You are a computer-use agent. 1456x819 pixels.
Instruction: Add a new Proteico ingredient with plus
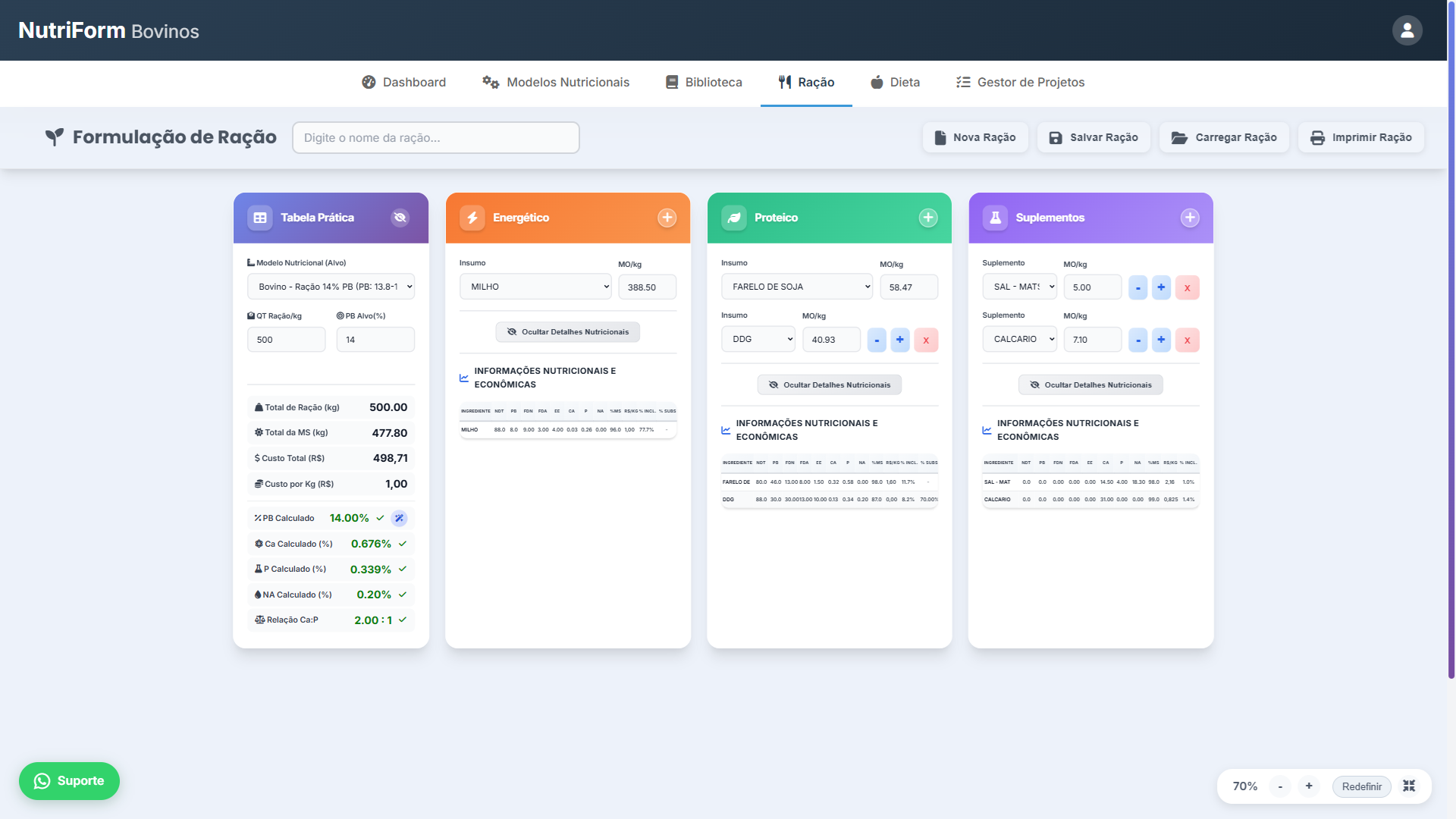coord(928,218)
